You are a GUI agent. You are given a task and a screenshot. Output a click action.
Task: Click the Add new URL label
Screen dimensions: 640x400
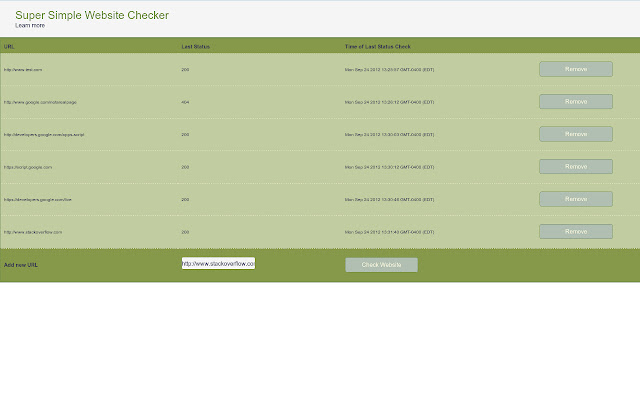pyautogui.click(x=20, y=265)
